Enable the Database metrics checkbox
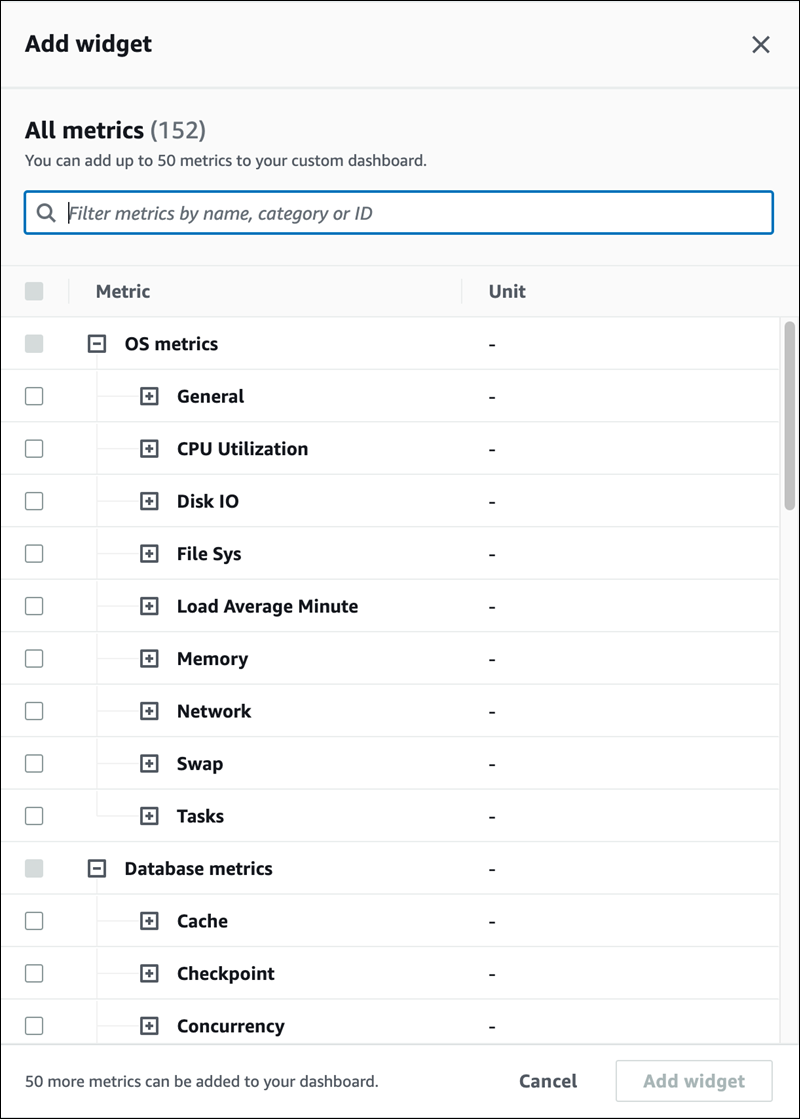The height and width of the screenshot is (1119, 800). click(x=33, y=868)
